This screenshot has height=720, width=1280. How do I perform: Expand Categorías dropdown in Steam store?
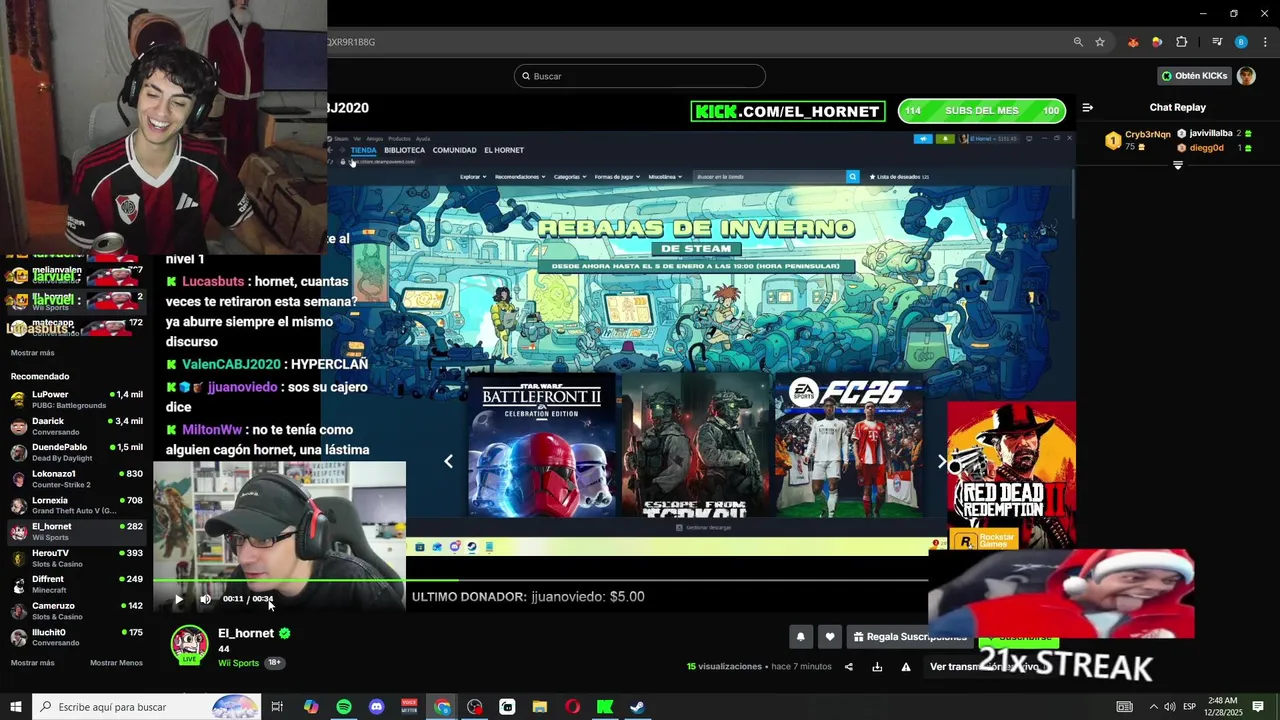tap(570, 177)
